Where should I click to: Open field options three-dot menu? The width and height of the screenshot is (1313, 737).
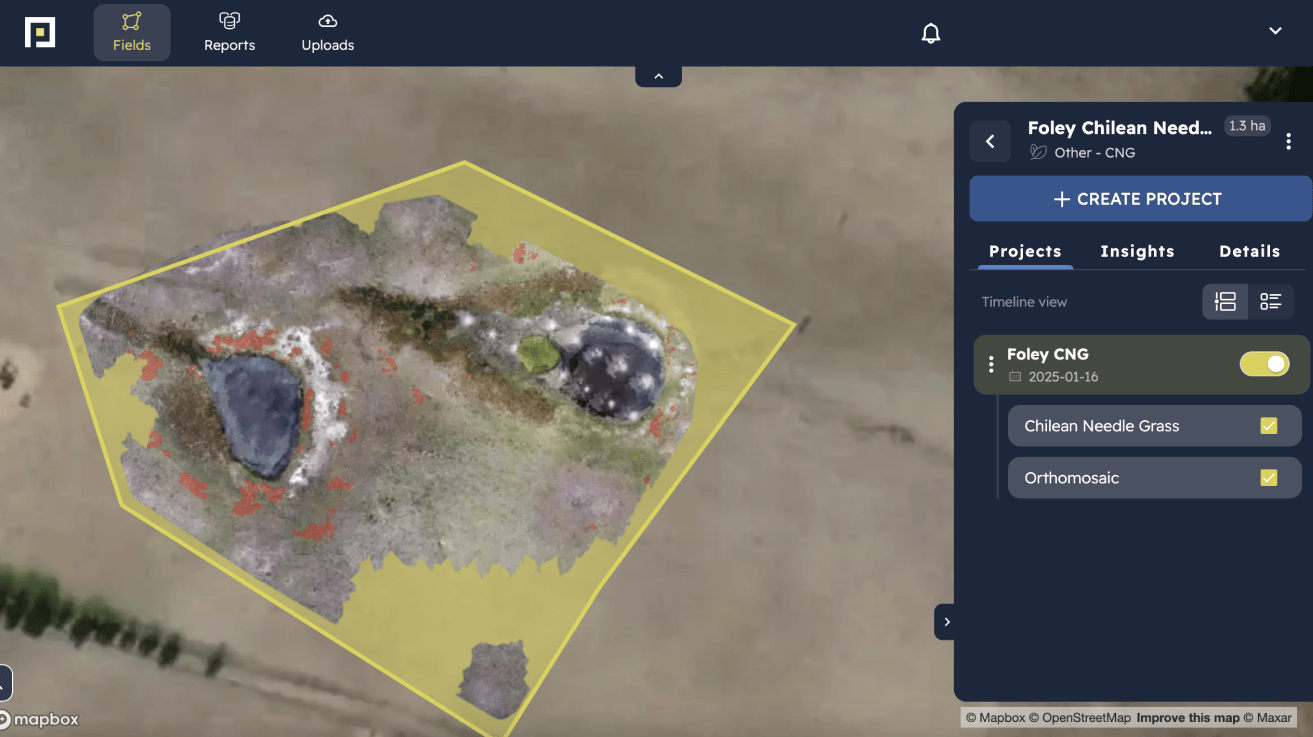click(x=1288, y=141)
